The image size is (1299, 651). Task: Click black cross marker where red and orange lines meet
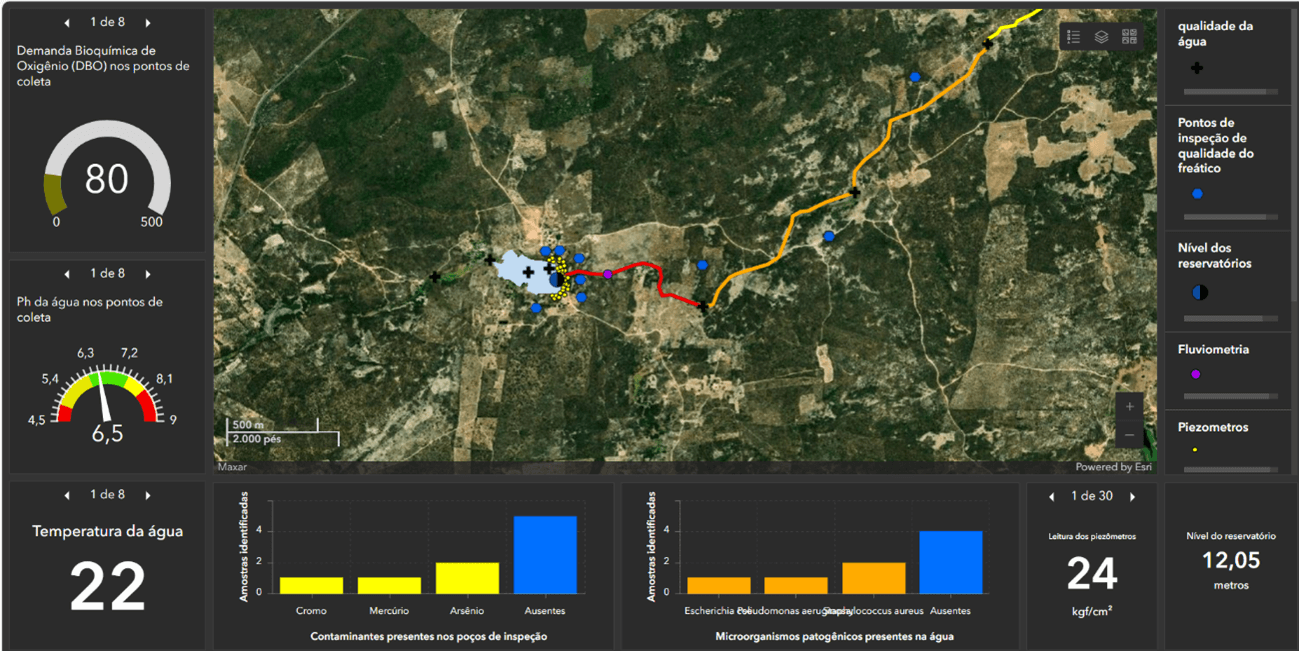click(x=703, y=307)
